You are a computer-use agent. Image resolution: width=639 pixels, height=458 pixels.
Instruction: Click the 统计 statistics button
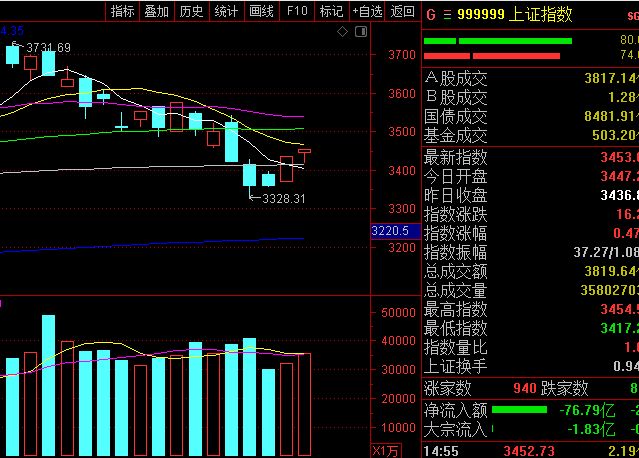pos(227,11)
